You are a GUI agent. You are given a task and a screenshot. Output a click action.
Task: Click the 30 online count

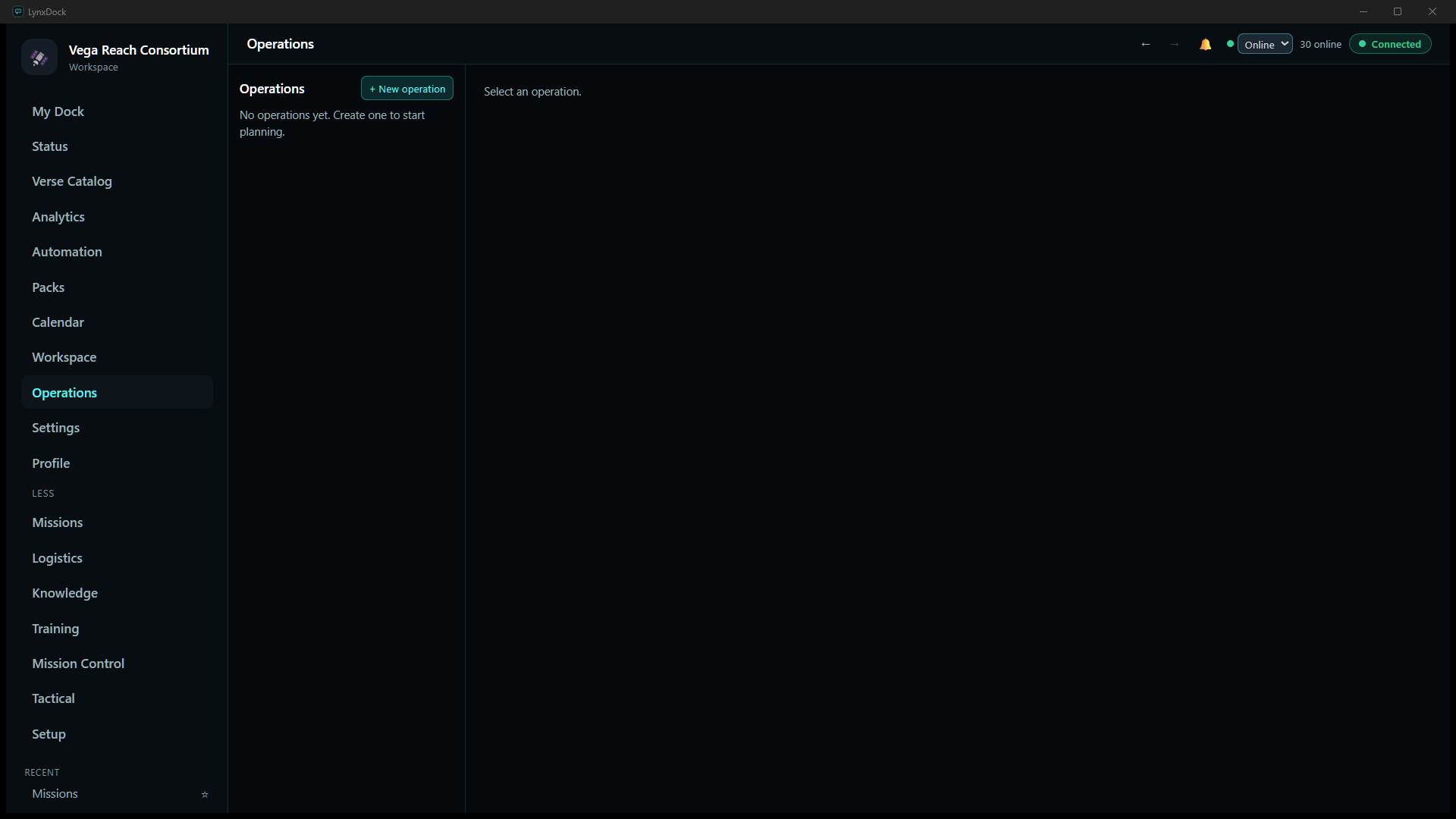[x=1320, y=45]
